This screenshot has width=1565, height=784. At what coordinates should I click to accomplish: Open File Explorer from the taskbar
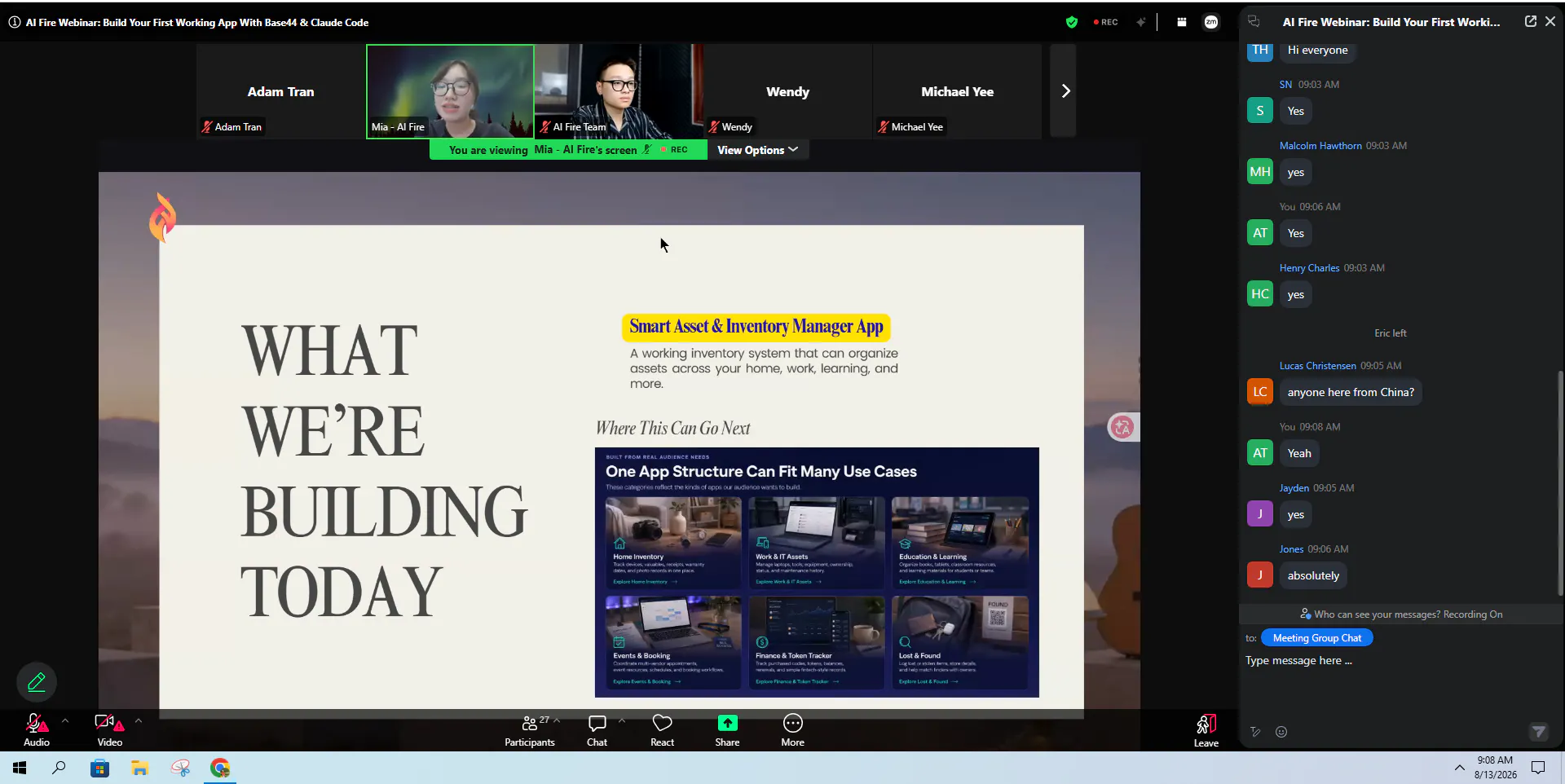[139, 768]
